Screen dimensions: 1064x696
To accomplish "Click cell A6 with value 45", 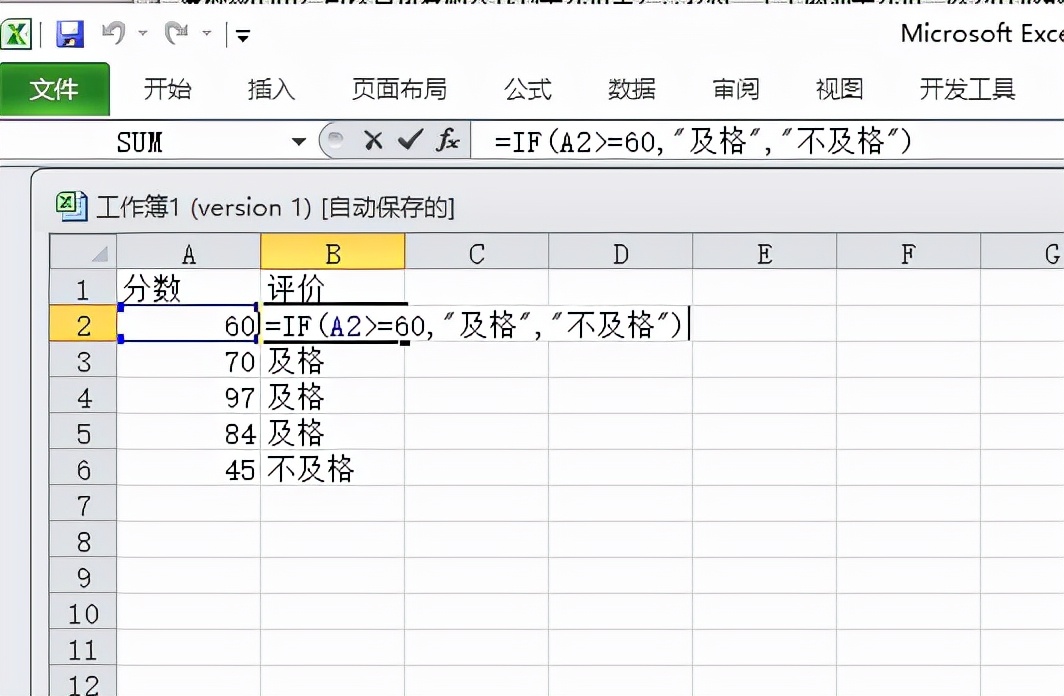I will pos(189,469).
